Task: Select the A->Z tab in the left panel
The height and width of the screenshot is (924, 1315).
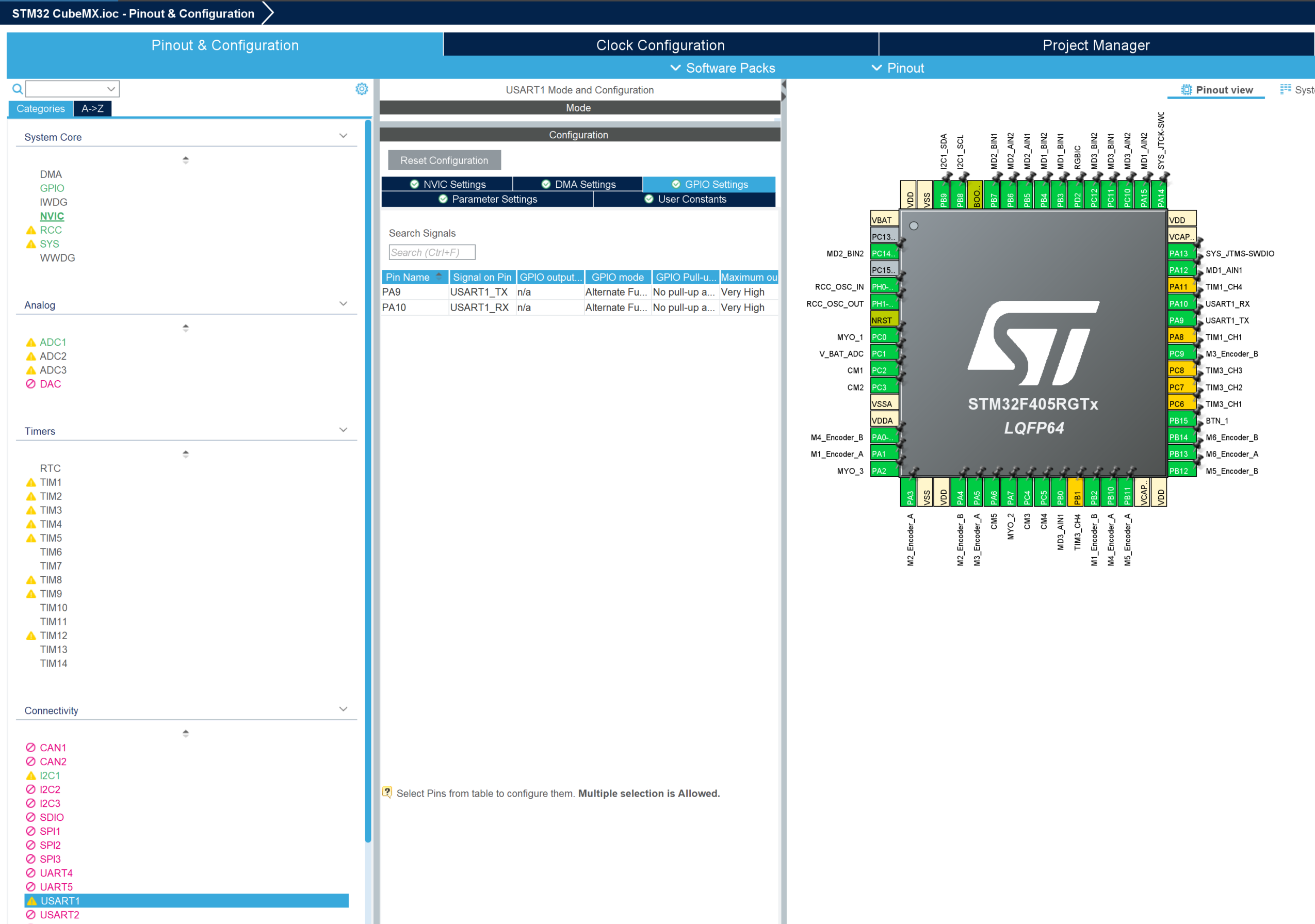Action: click(92, 108)
